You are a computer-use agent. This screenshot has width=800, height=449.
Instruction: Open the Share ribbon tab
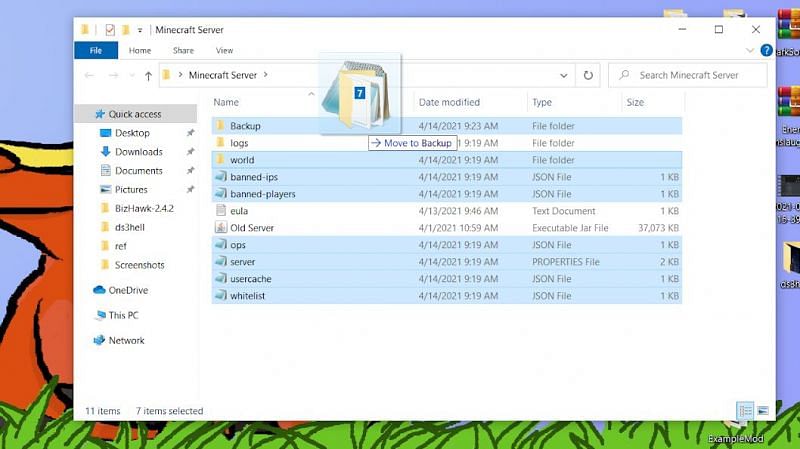coord(183,50)
